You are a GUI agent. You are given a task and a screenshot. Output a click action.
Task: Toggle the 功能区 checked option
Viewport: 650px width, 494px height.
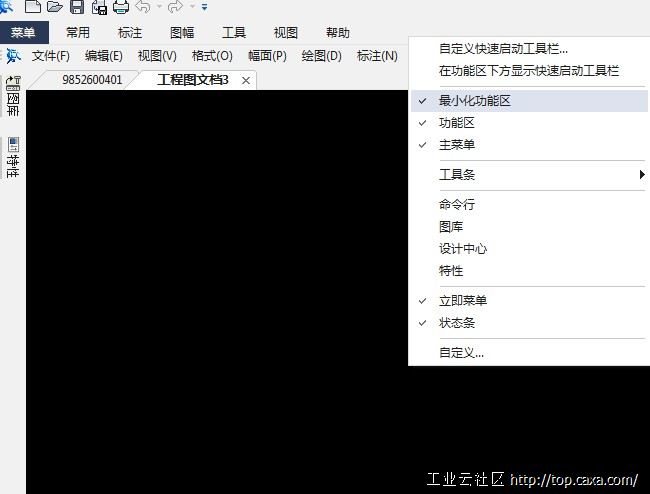click(529, 123)
